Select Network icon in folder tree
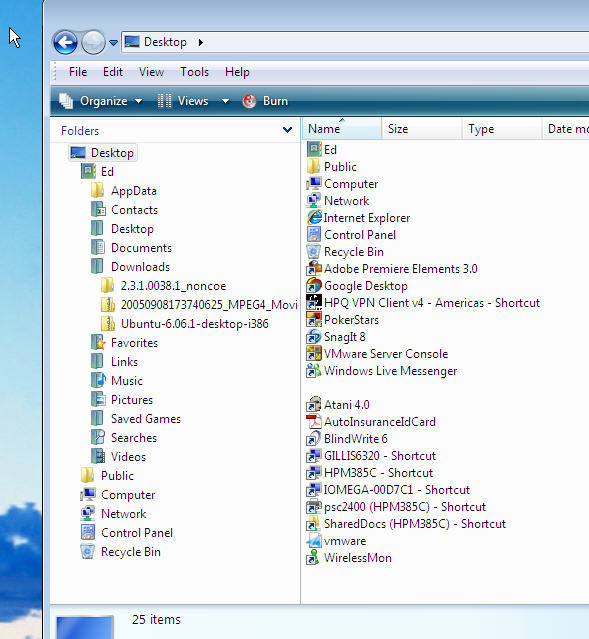Viewport: 589px width, 639px height. pos(88,513)
